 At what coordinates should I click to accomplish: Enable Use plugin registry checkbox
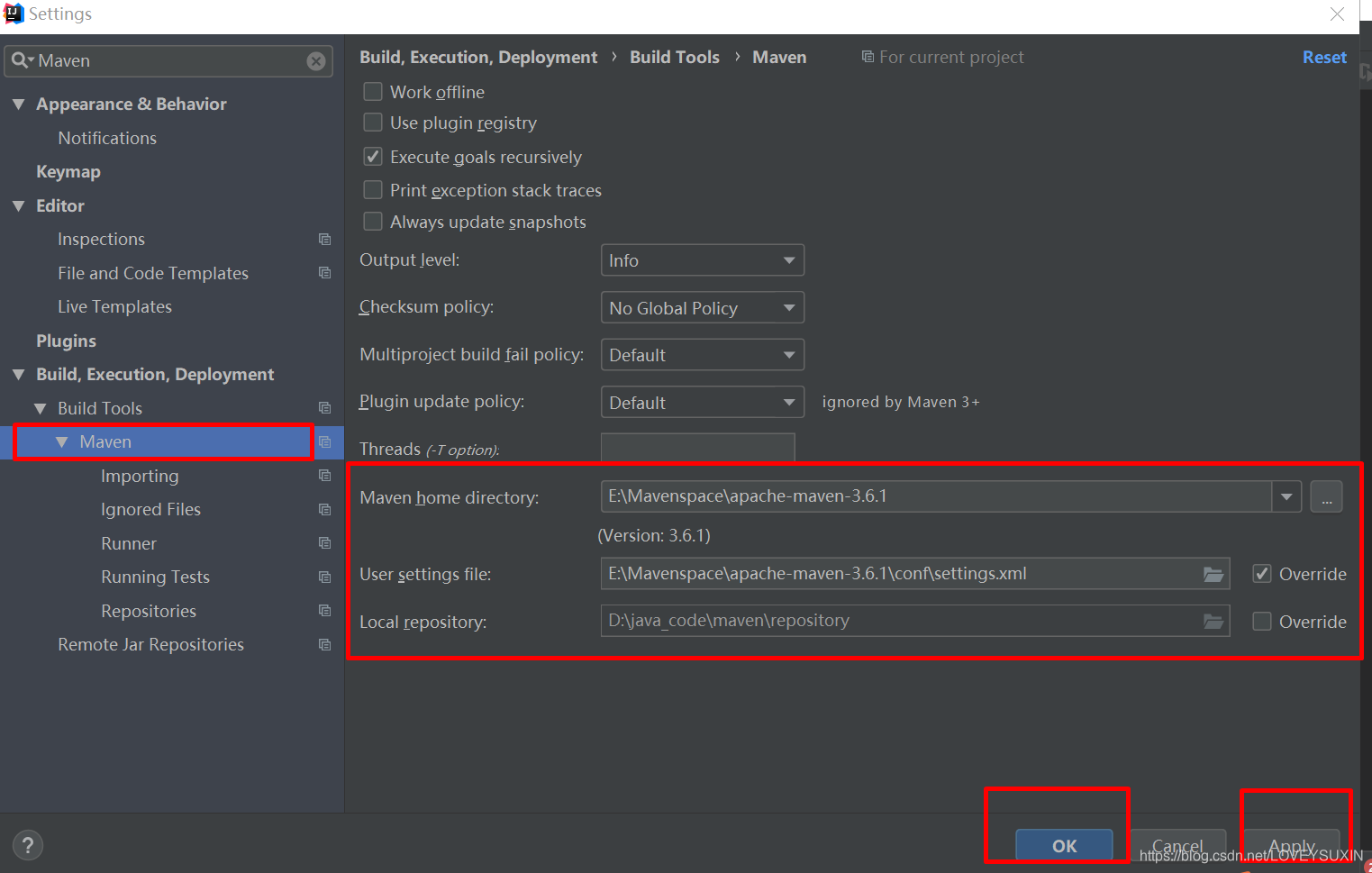[373, 123]
